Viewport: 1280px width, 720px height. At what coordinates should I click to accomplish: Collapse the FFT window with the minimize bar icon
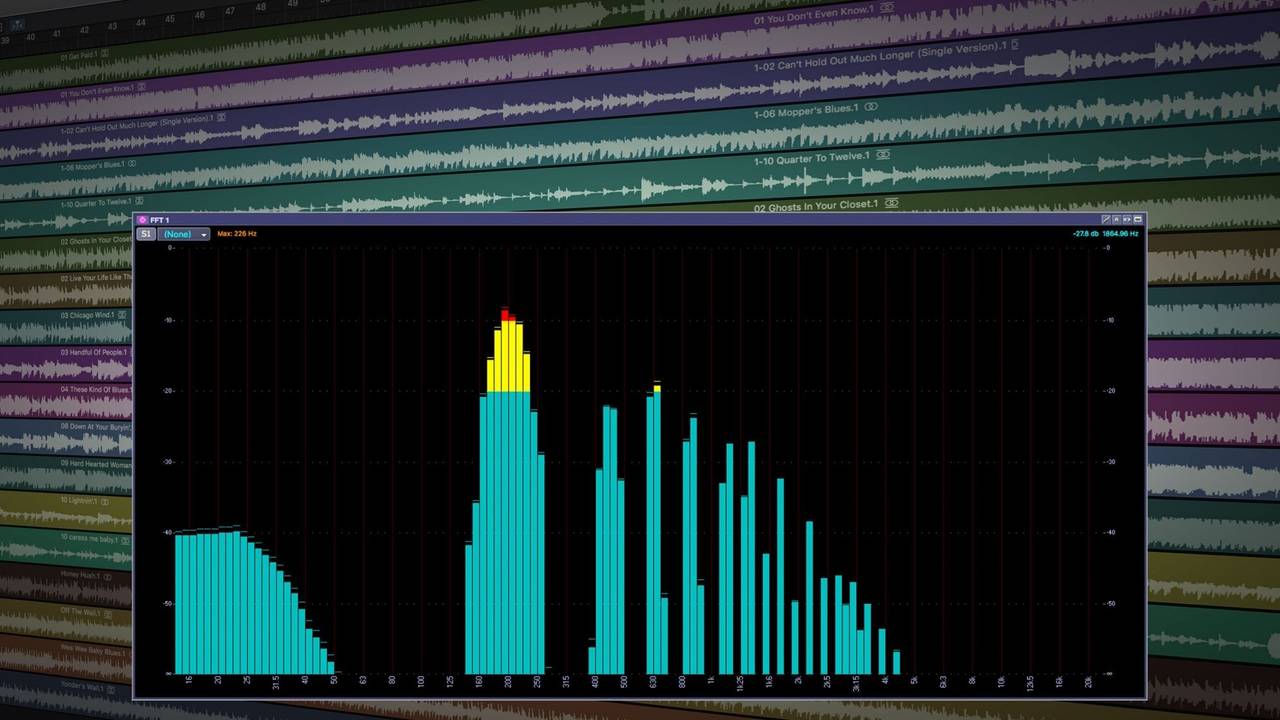point(1140,219)
